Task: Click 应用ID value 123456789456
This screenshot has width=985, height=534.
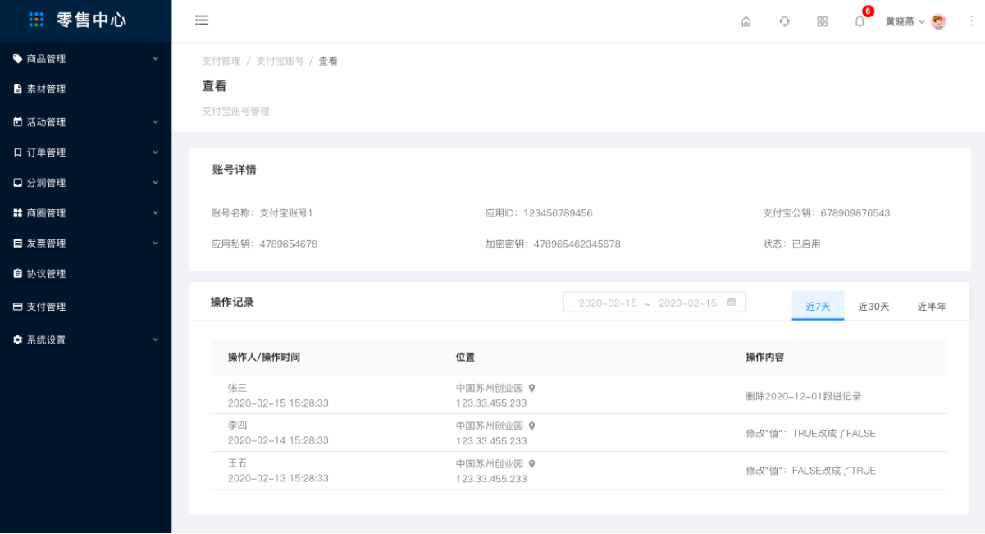Action: pyautogui.click(x=558, y=213)
